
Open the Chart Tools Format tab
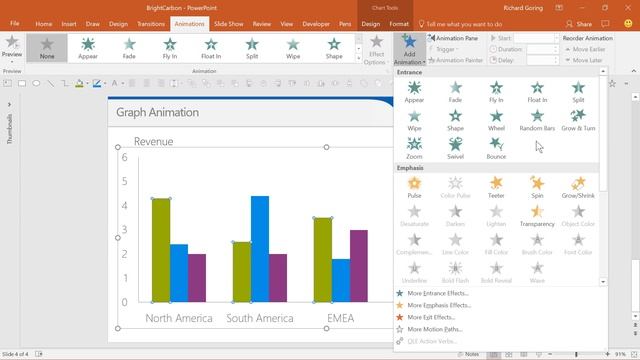(x=399, y=24)
